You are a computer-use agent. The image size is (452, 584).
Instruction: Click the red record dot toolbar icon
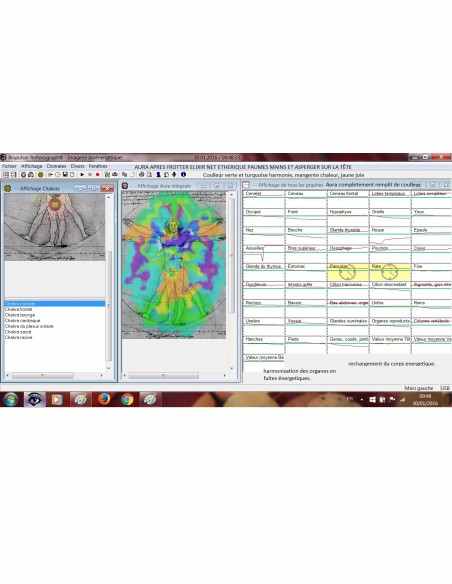(x=98, y=174)
